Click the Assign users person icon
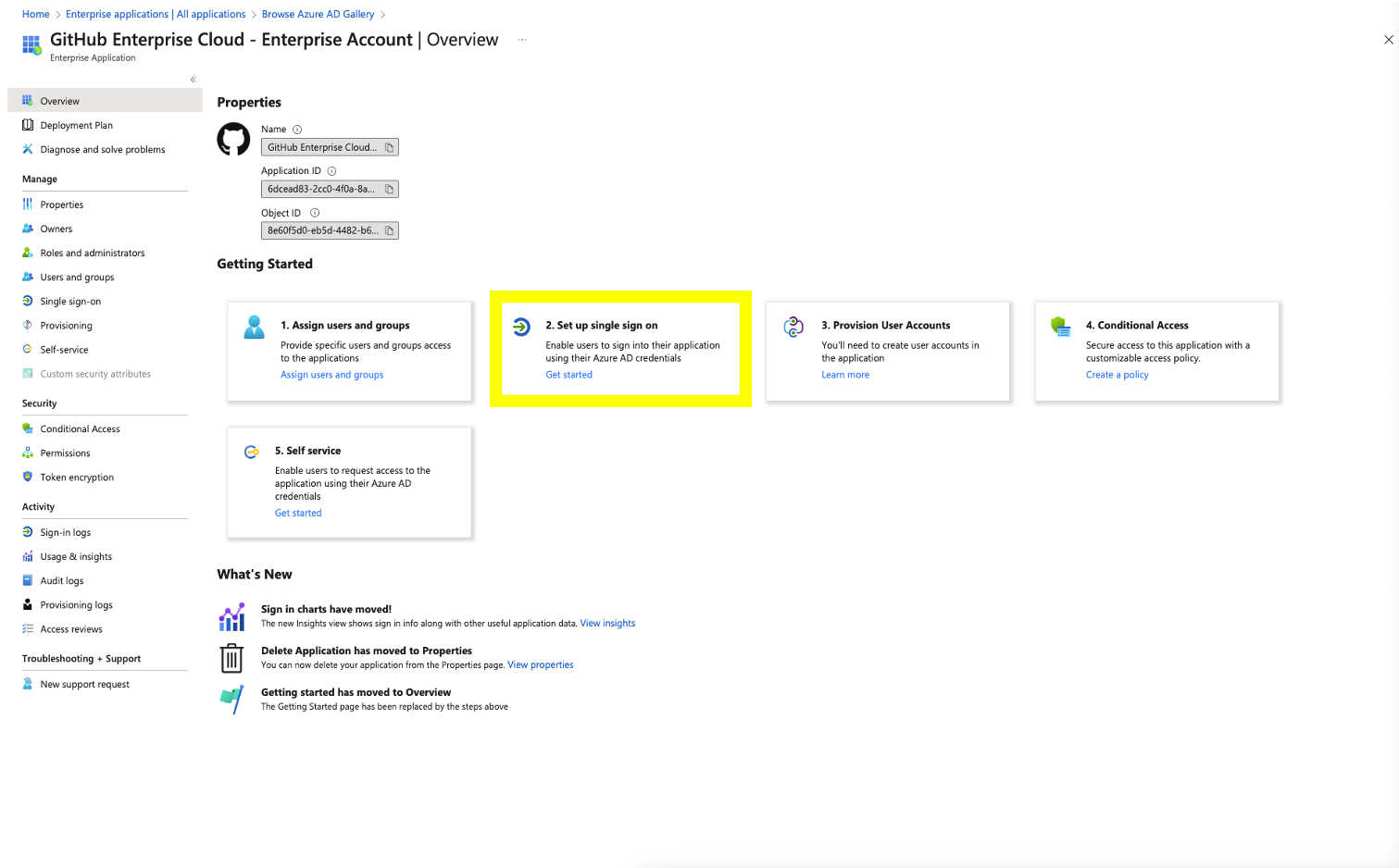The image size is (1399, 868). pos(254,327)
